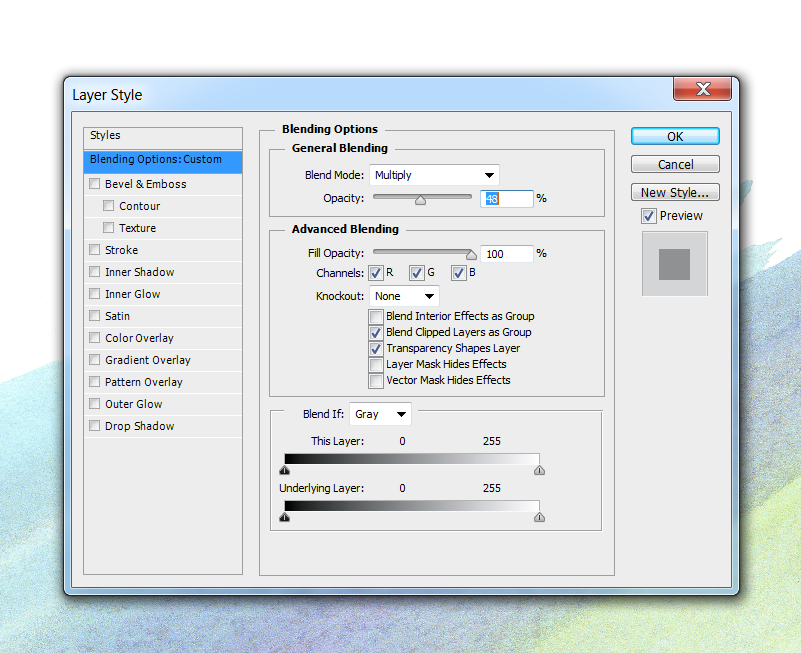Enable the Pattern Overlay checkbox

click(x=95, y=381)
